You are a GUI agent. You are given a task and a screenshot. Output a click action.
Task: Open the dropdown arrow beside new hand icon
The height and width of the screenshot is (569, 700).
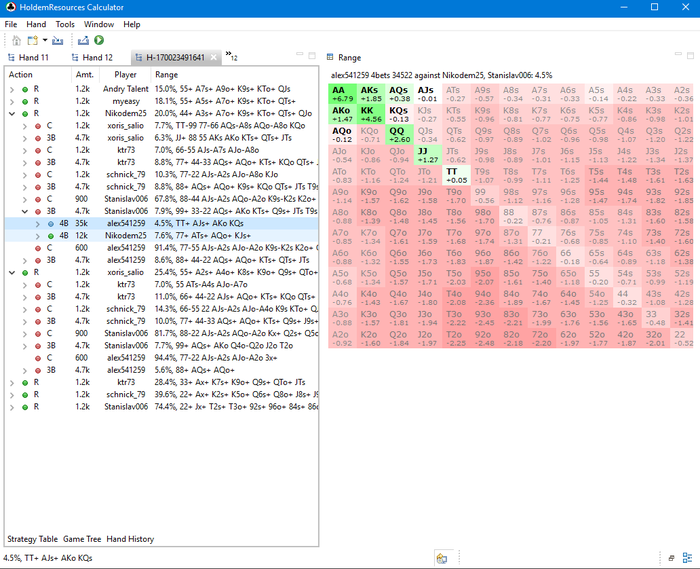coord(45,40)
